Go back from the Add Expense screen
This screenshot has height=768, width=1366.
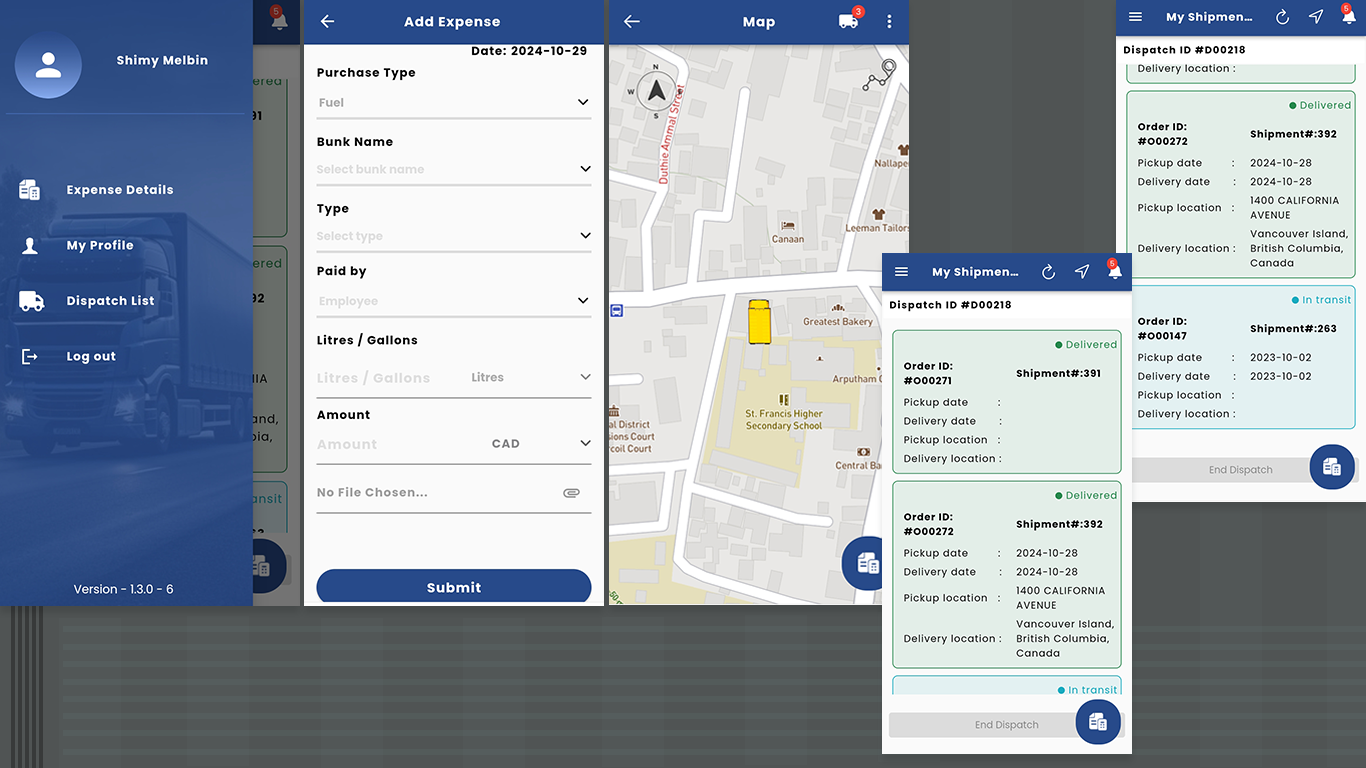click(327, 22)
